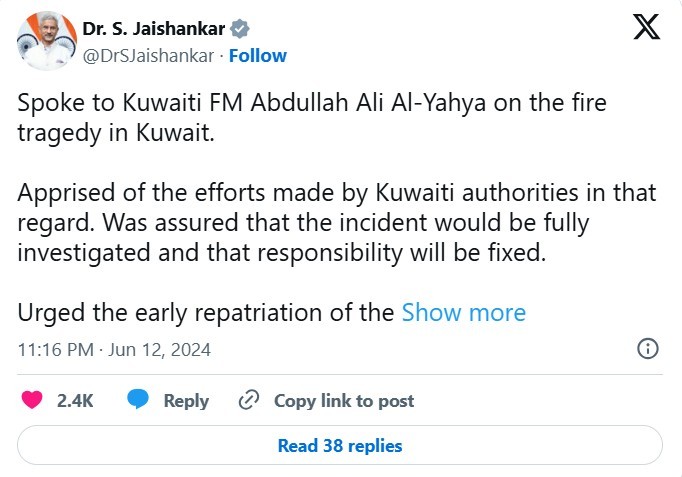
Task: Like the post with the heart icon
Action: pos(32,400)
